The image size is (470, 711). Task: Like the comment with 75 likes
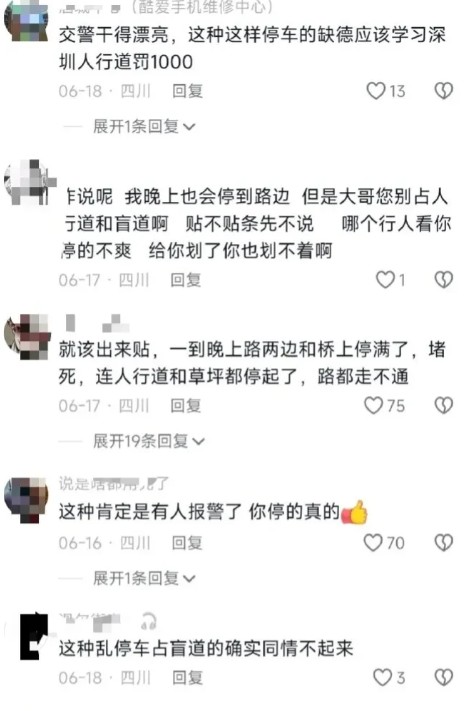[374, 405]
